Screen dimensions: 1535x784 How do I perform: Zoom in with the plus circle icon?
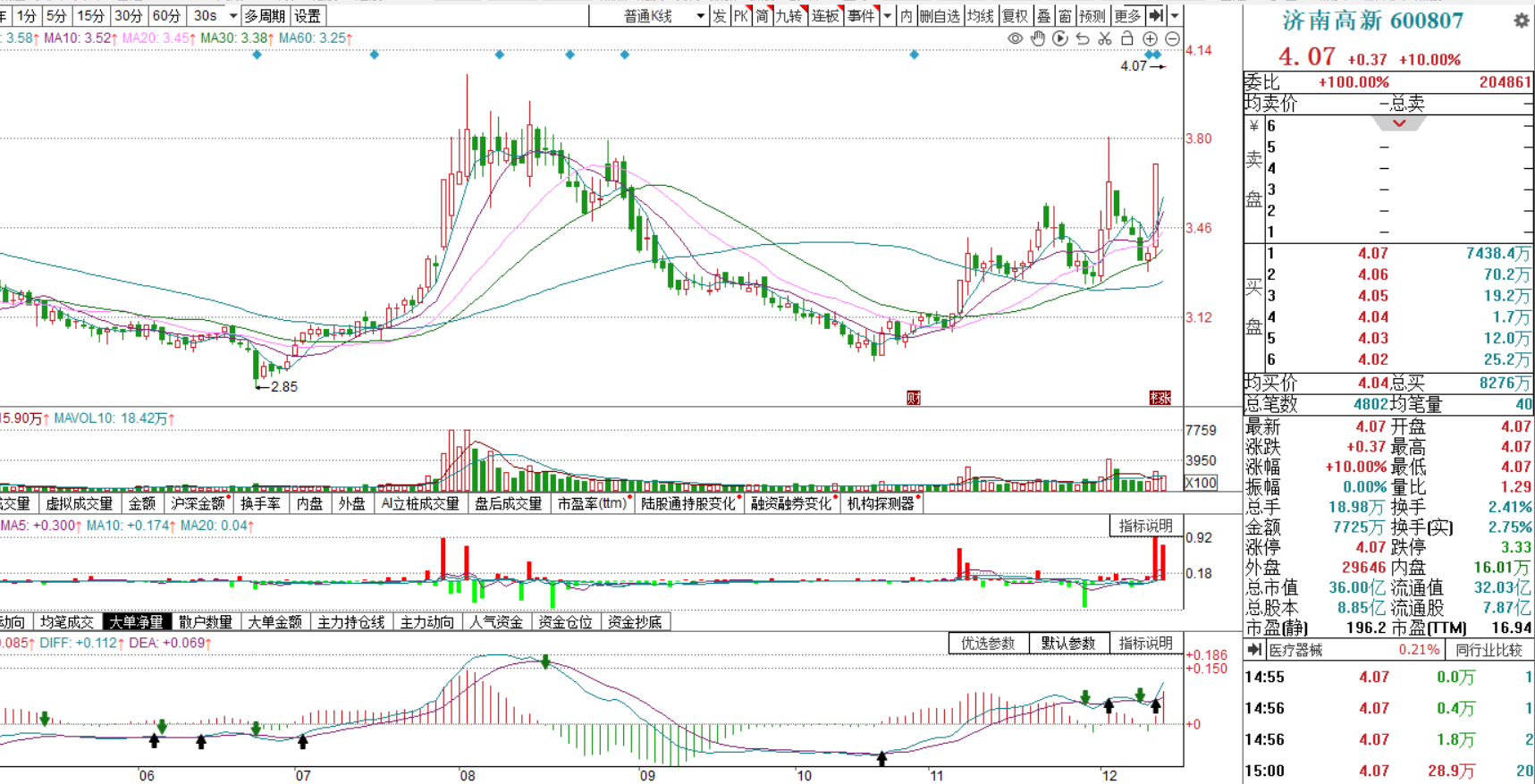pyautogui.click(x=1150, y=38)
